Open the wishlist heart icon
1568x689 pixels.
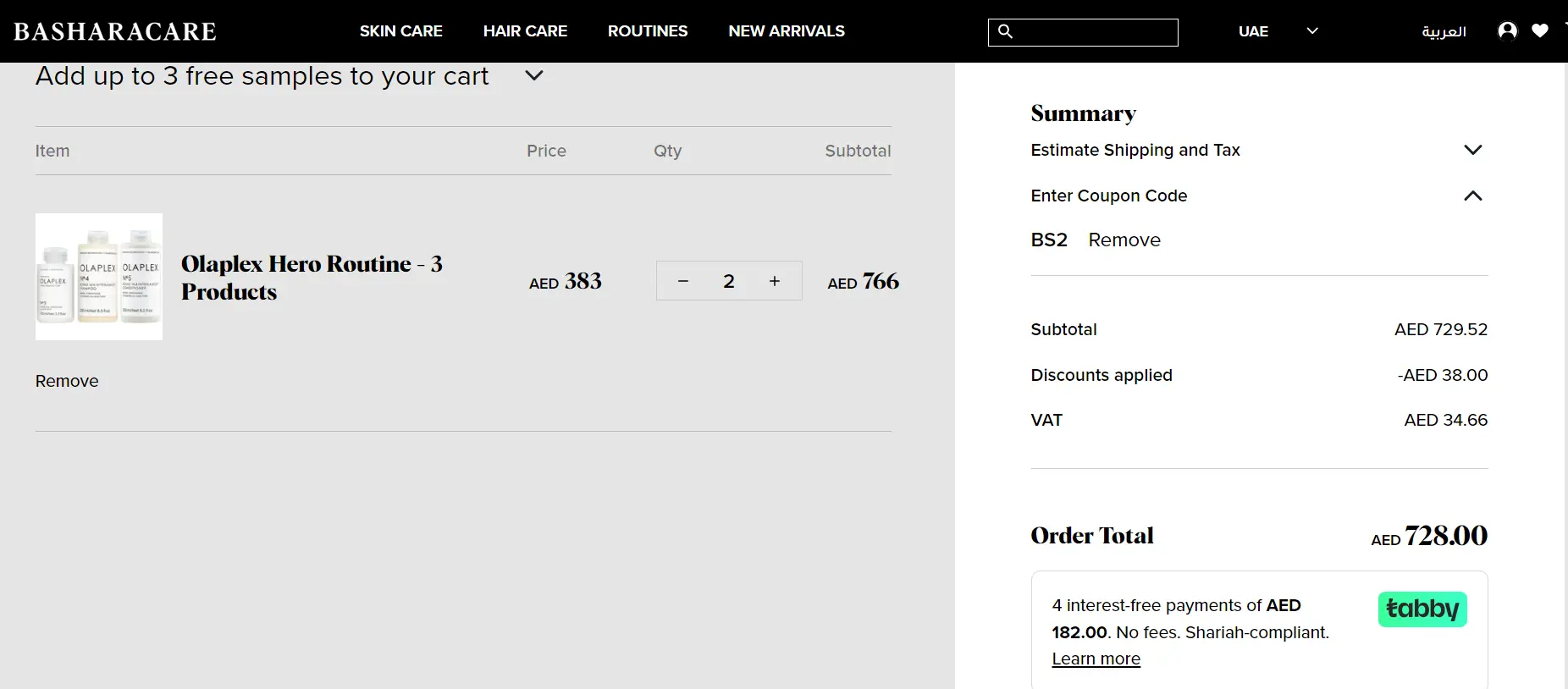tap(1540, 30)
